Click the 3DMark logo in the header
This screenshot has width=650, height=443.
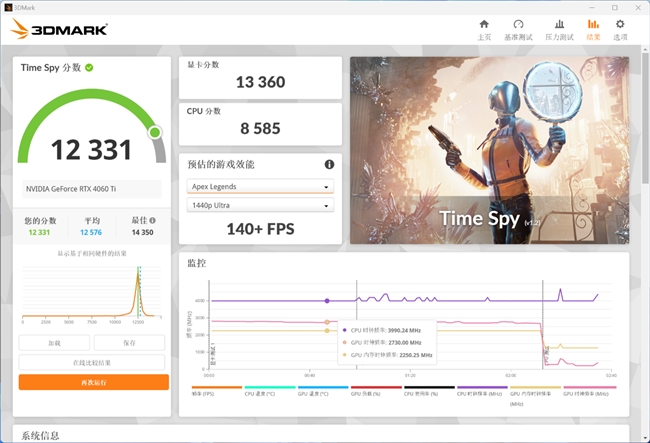click(x=59, y=29)
